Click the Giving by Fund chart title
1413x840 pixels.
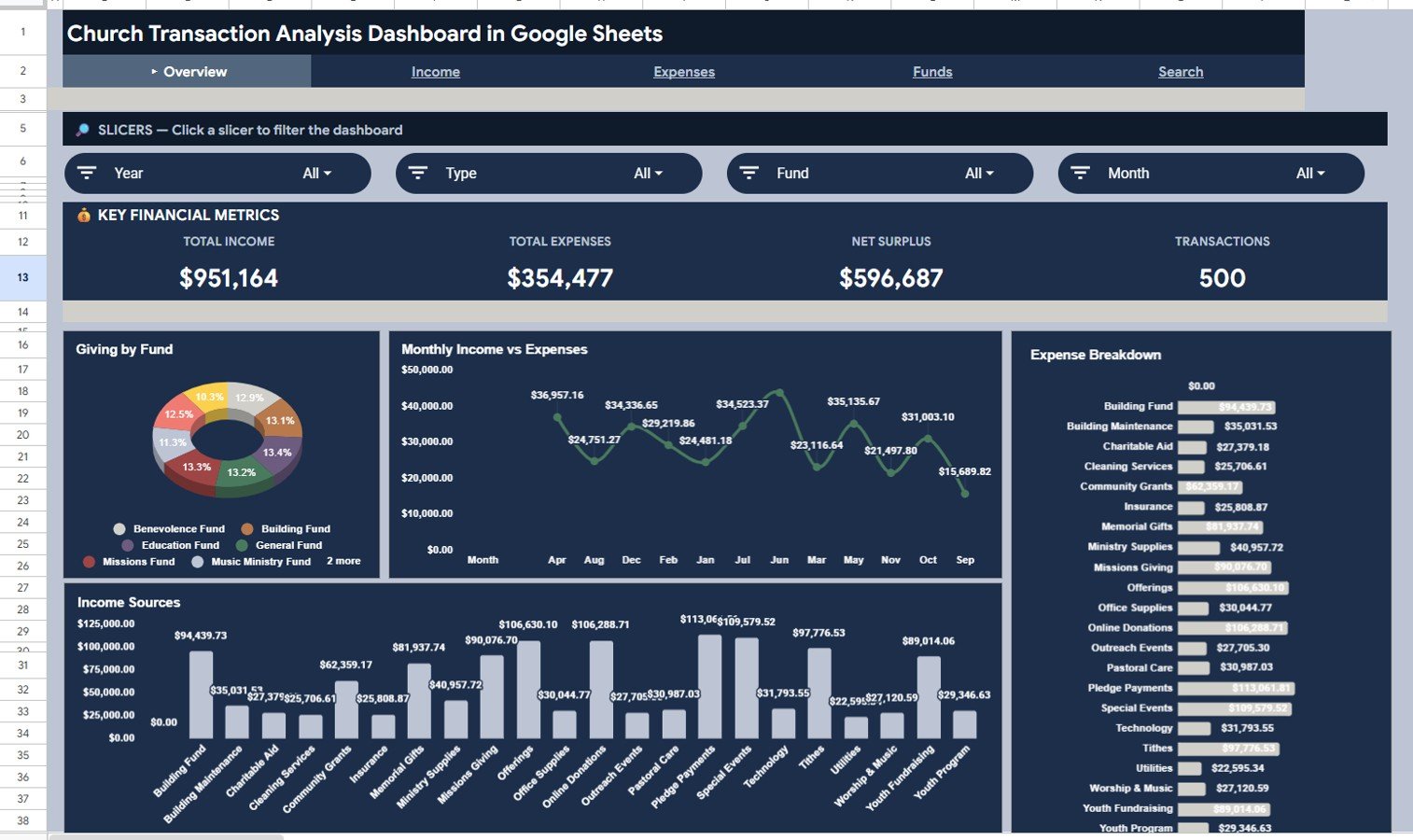[x=124, y=349]
